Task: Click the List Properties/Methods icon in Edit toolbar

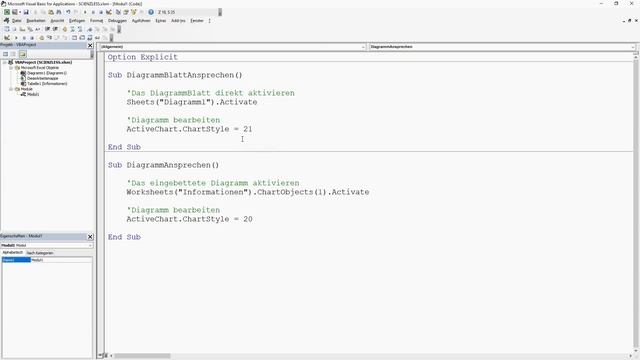Action: tap(7, 29)
